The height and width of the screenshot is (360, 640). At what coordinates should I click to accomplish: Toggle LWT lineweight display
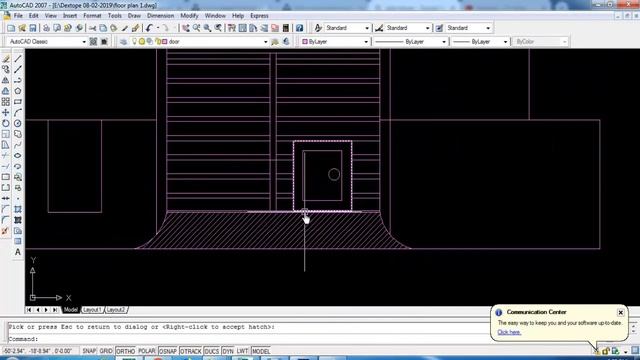(242, 351)
